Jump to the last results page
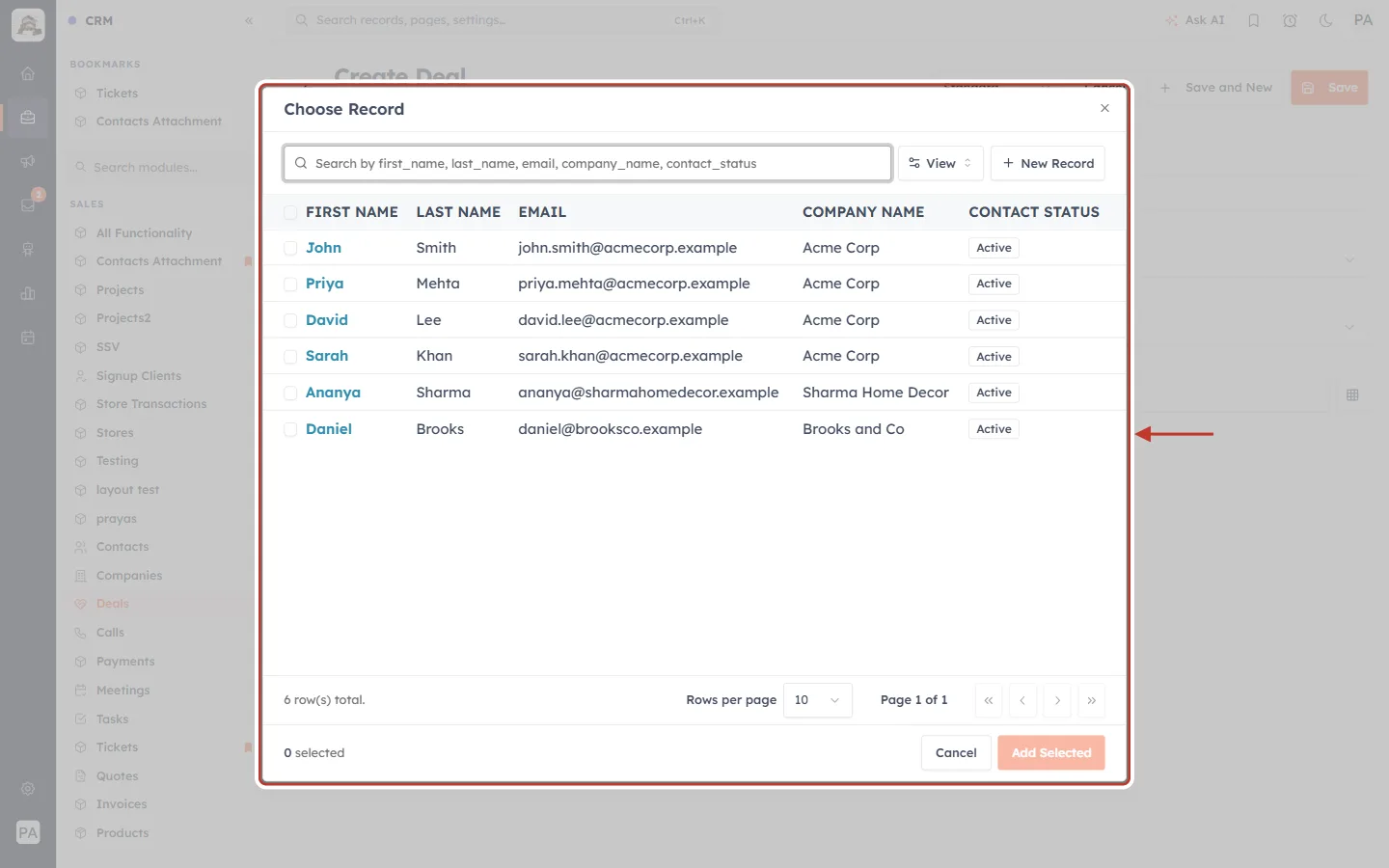The image size is (1389, 868). click(1091, 700)
